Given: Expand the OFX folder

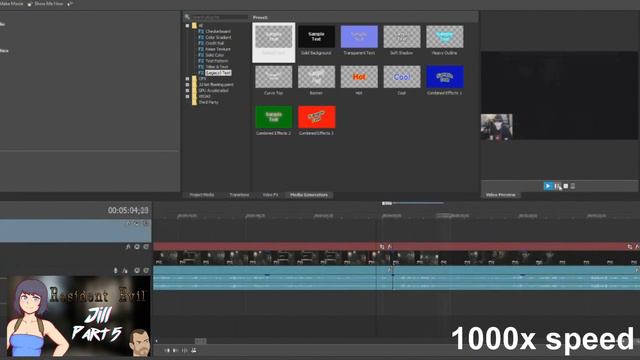Looking at the screenshot, I should [x=188, y=79].
